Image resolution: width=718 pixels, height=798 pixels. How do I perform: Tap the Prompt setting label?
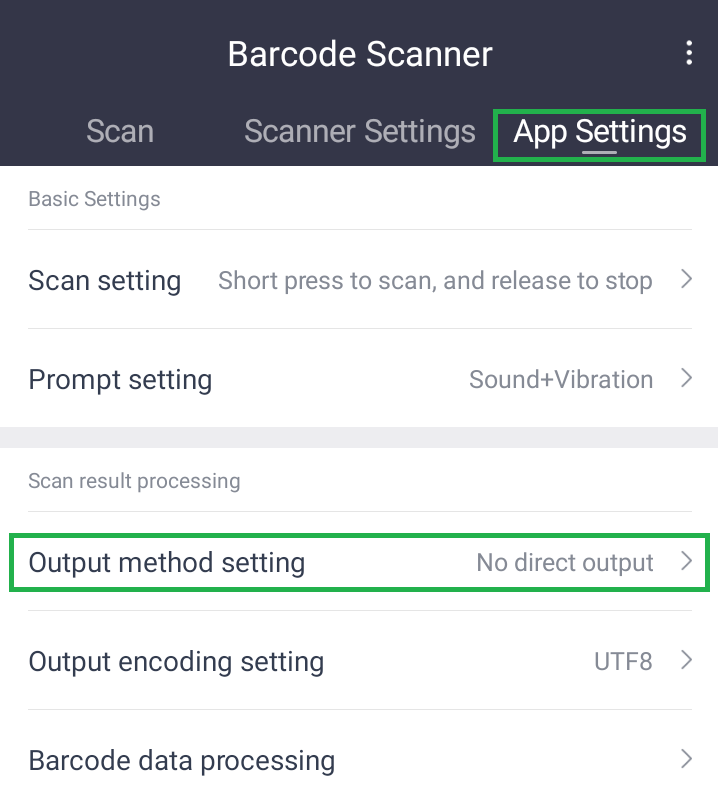coord(120,380)
